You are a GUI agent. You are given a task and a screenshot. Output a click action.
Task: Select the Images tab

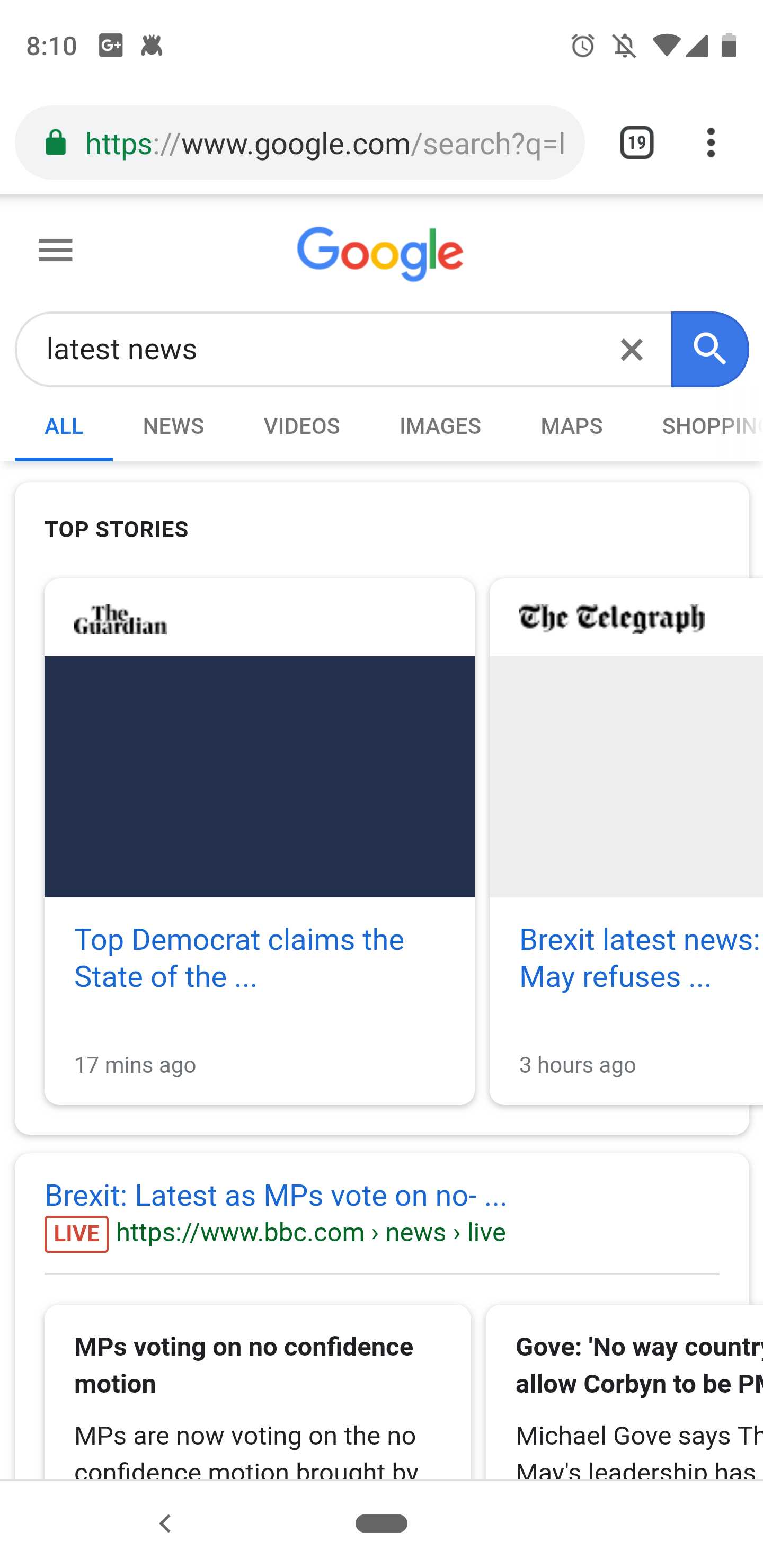(x=440, y=426)
